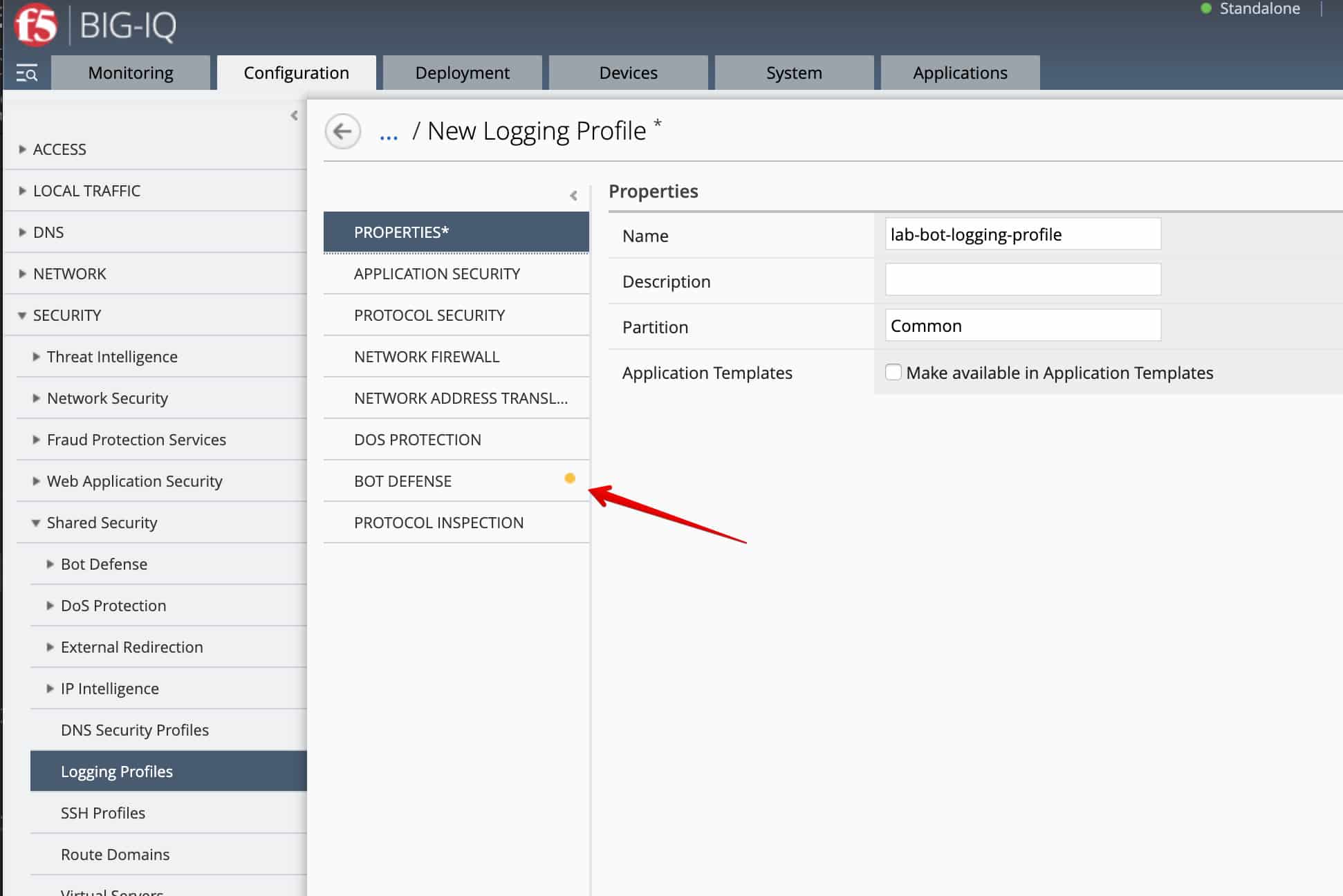Select the NETWORK FIREWALL section
This screenshot has width=1343, height=896.
456,357
